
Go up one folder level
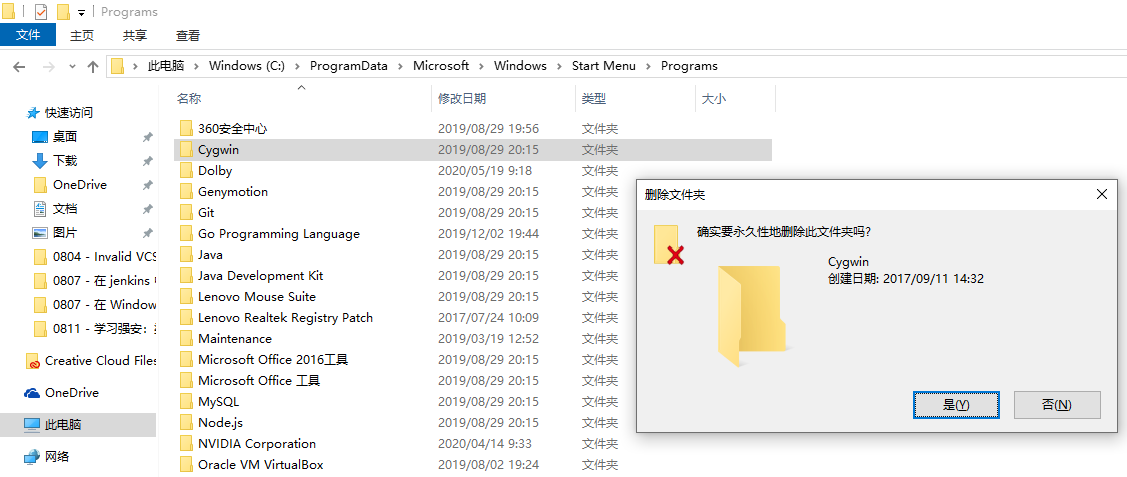pyautogui.click(x=92, y=66)
